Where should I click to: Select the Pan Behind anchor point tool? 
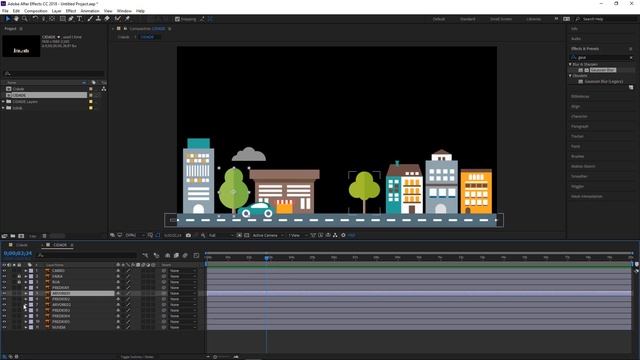tap(52, 19)
